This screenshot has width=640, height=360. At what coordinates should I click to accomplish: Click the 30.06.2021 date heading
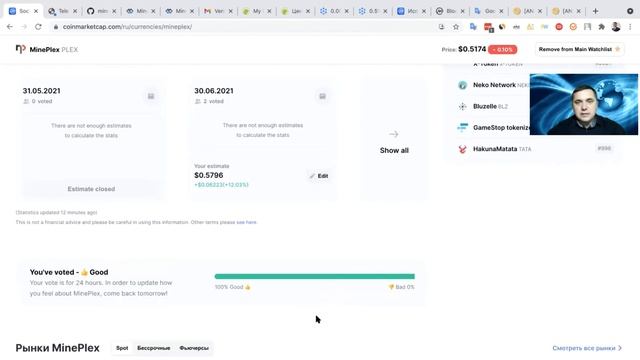point(214,91)
